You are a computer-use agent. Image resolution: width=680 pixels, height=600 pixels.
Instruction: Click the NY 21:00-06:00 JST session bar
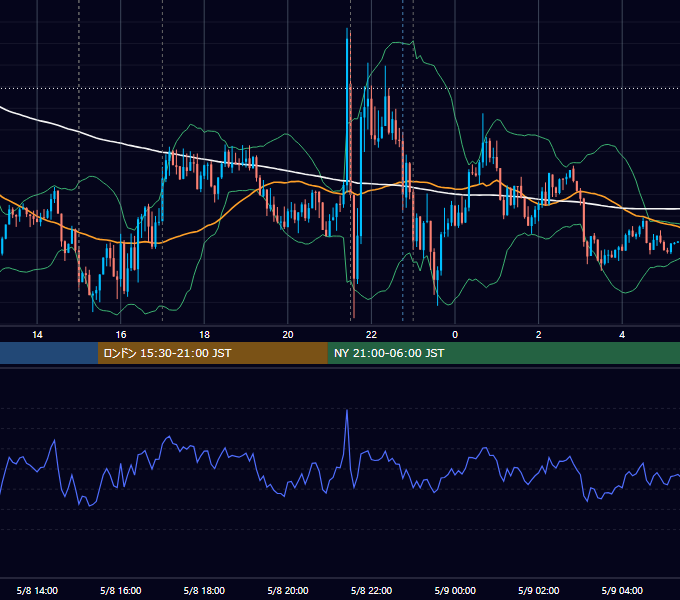pyautogui.click(x=503, y=353)
